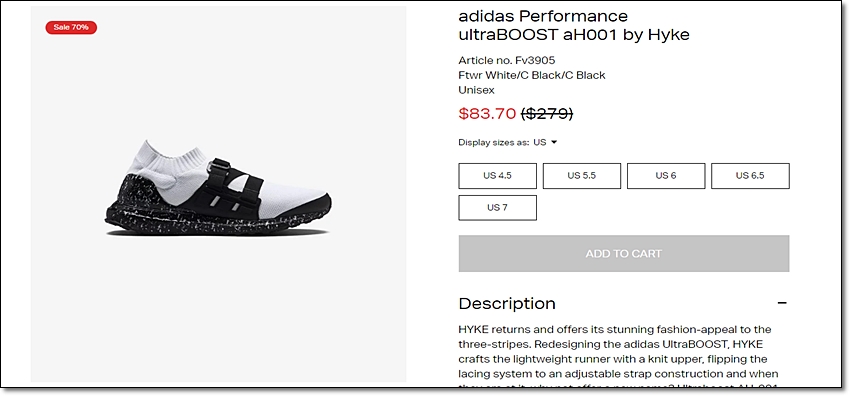Open the US display sizes dropdown arrow
Image resolution: width=850 pixels, height=396 pixels.
pyautogui.click(x=554, y=142)
